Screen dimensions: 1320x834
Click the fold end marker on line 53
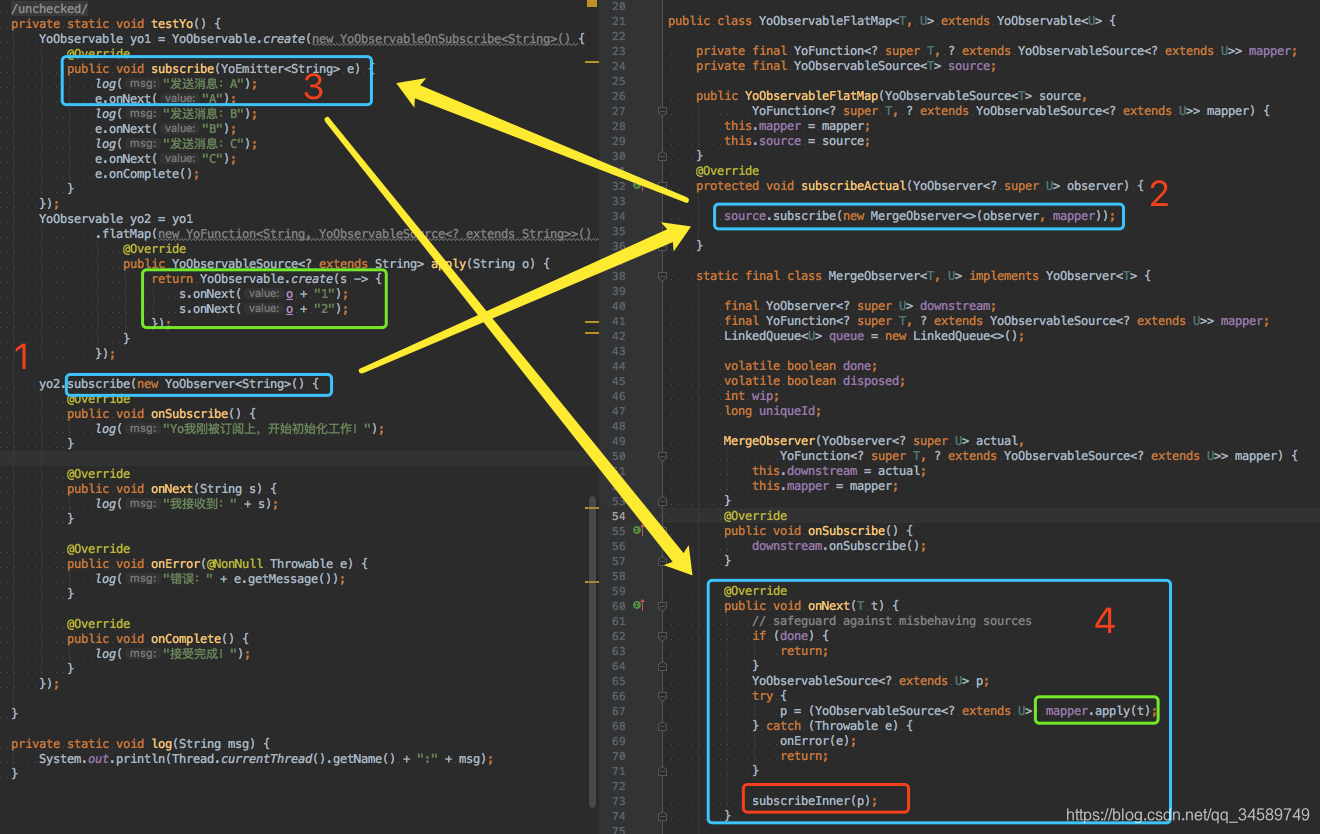click(662, 501)
